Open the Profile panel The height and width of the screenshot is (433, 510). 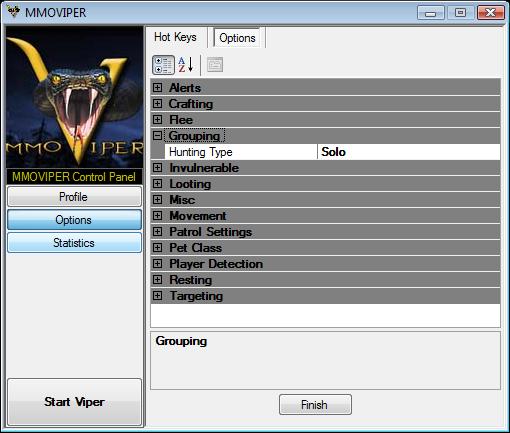point(74,197)
